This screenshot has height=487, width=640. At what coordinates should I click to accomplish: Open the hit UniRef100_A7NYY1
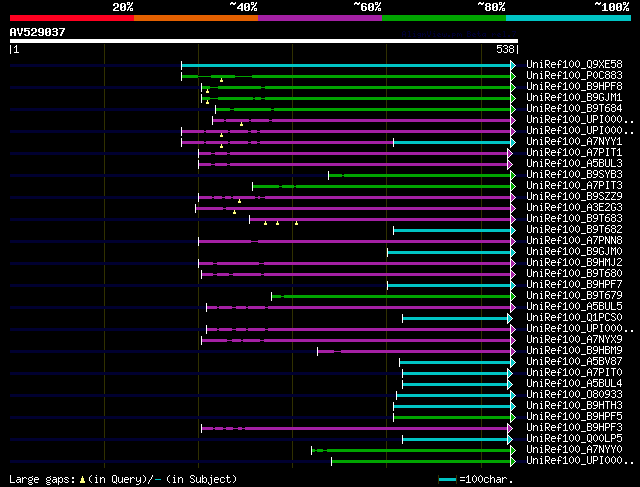click(x=574, y=142)
